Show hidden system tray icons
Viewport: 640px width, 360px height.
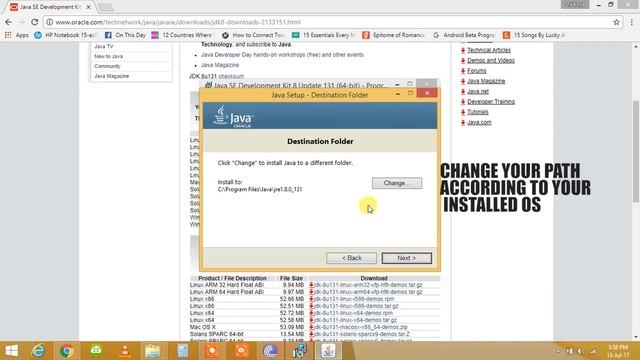click(558, 351)
